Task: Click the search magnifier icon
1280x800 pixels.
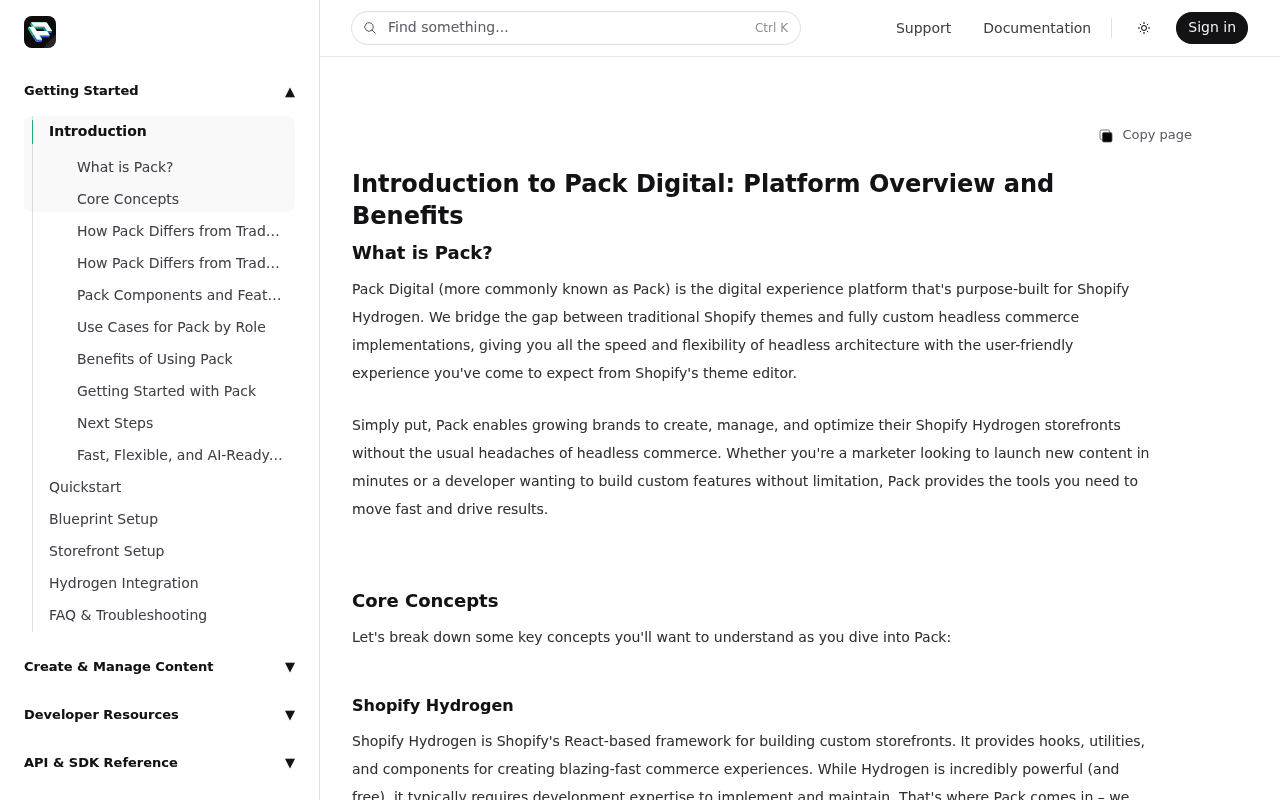Action: (370, 28)
